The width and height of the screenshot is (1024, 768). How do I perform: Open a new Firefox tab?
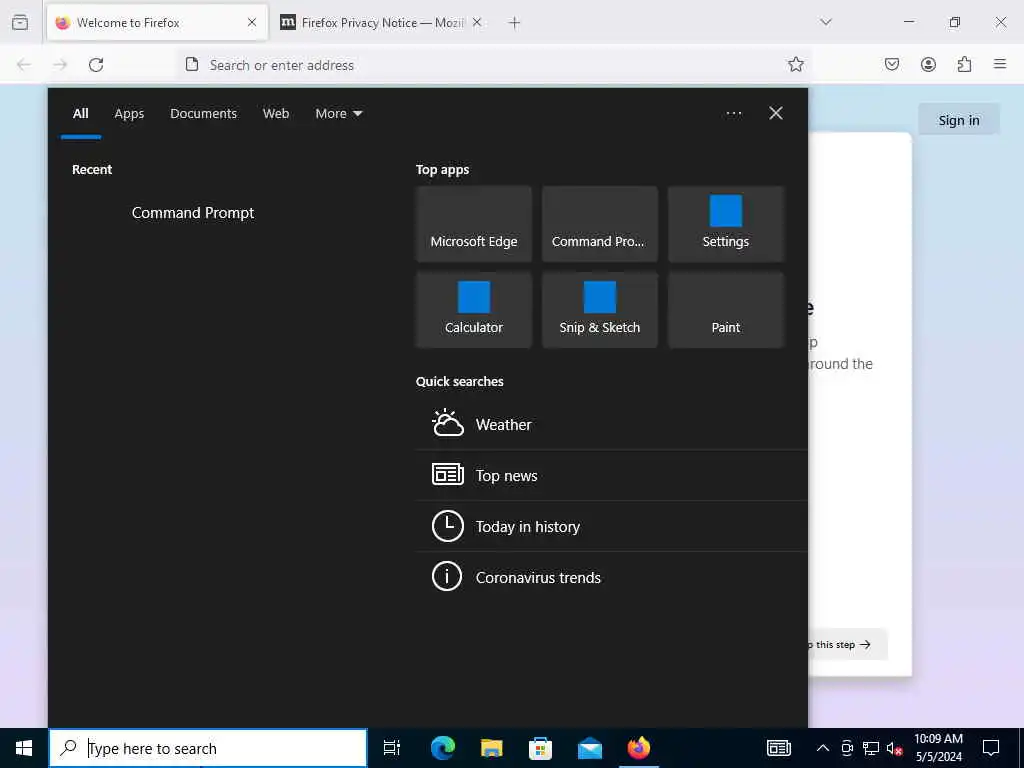[x=515, y=23]
